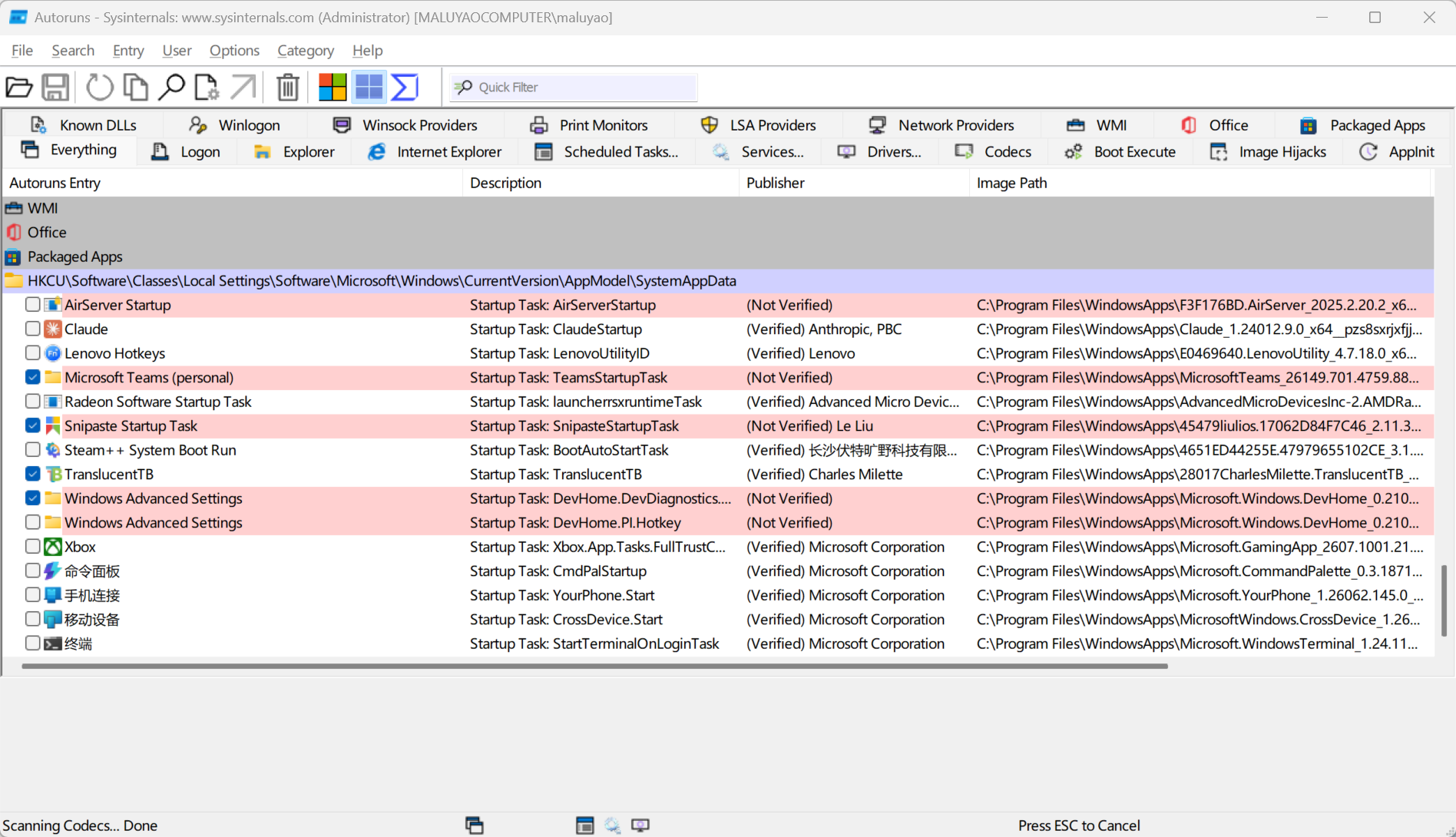The width and height of the screenshot is (1456, 837).
Task: Switch to the Services tab
Action: coord(758,152)
